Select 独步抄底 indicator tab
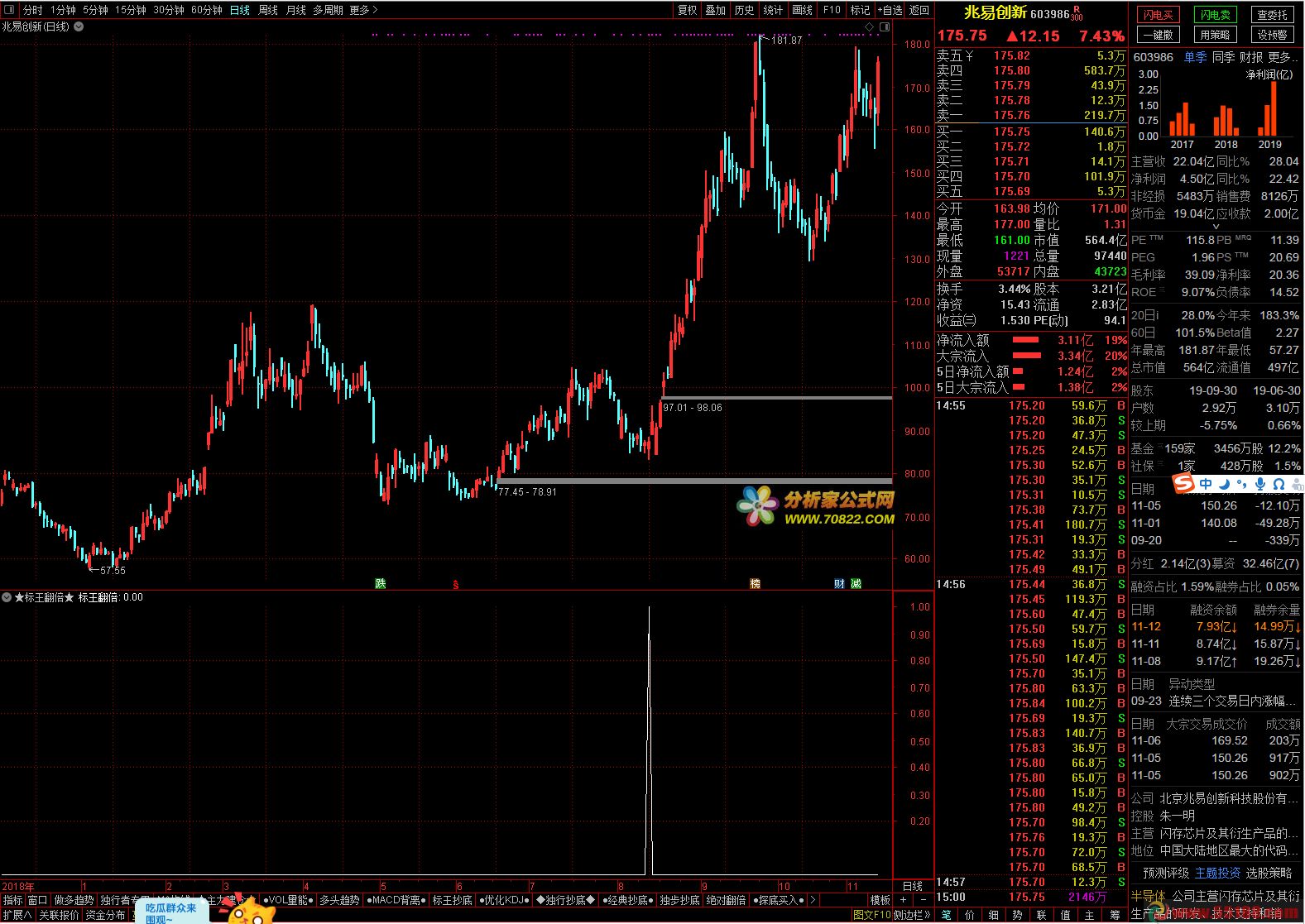 point(679,900)
